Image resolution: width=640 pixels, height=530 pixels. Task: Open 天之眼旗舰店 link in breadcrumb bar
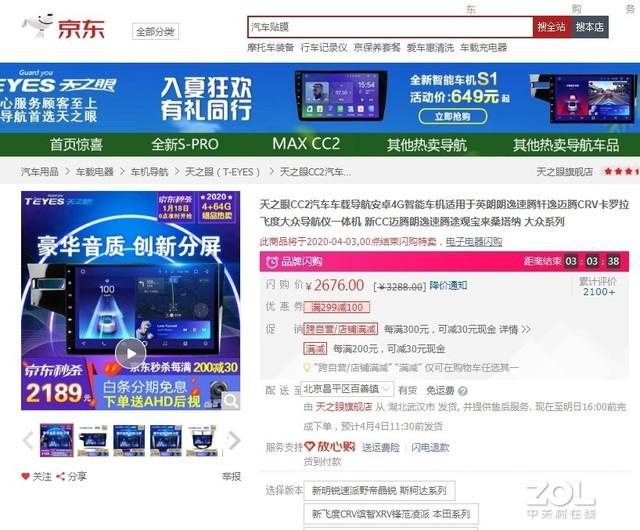[564, 172]
